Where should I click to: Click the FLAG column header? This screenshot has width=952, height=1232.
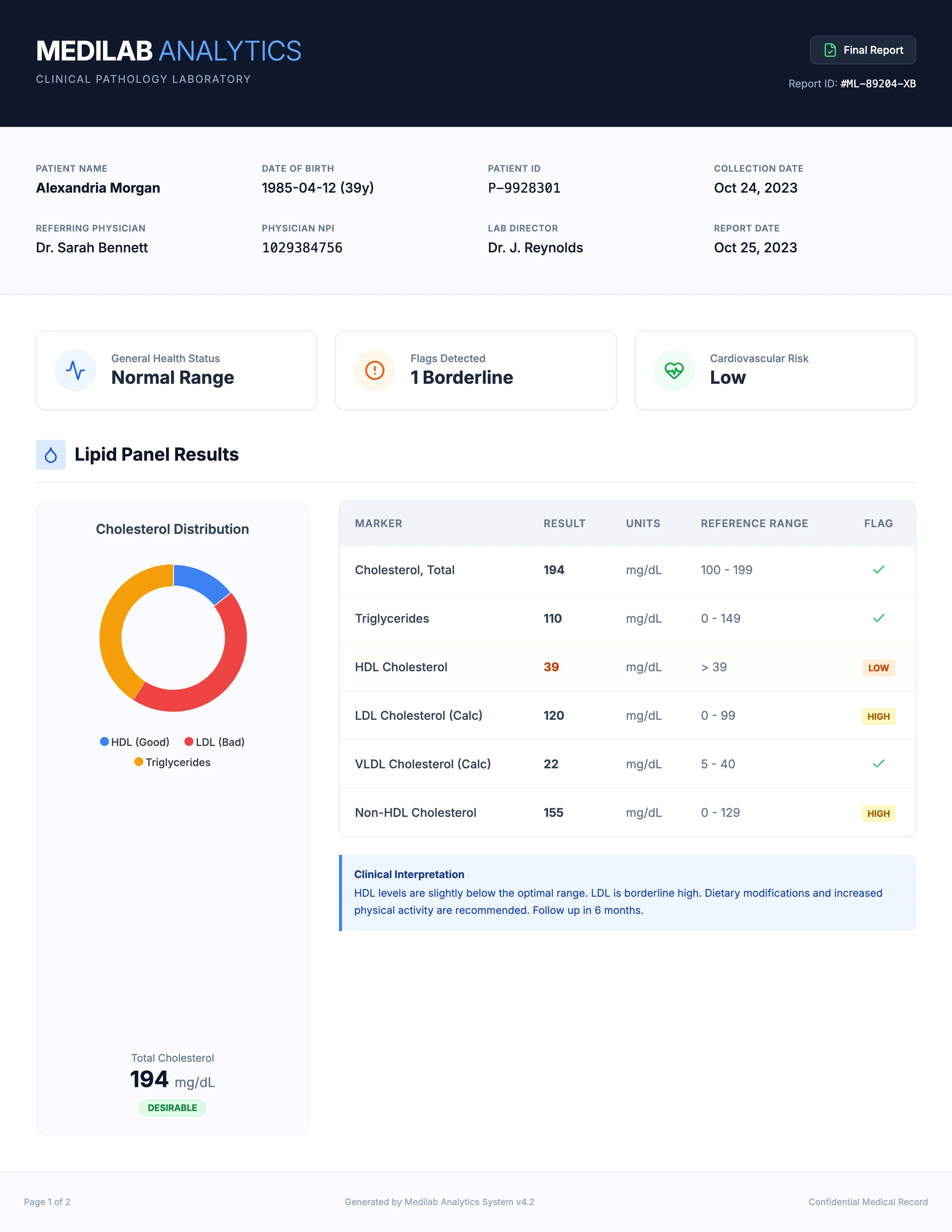[x=878, y=523]
